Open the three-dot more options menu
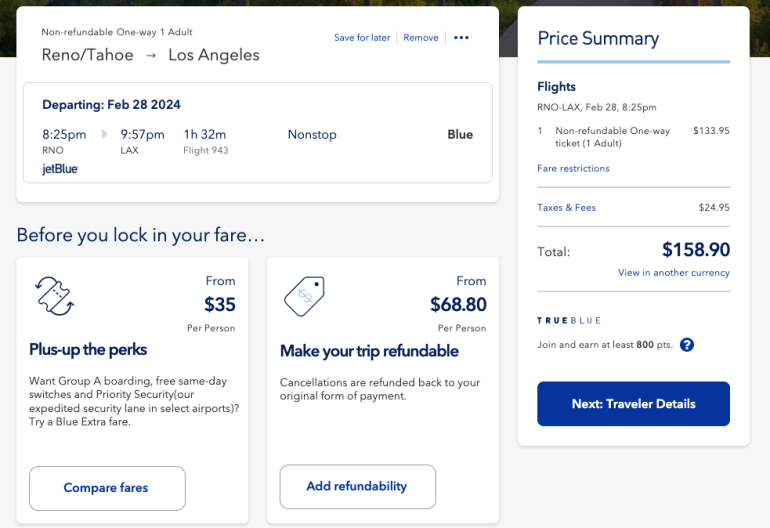Image resolution: width=770 pixels, height=528 pixels. (x=461, y=38)
